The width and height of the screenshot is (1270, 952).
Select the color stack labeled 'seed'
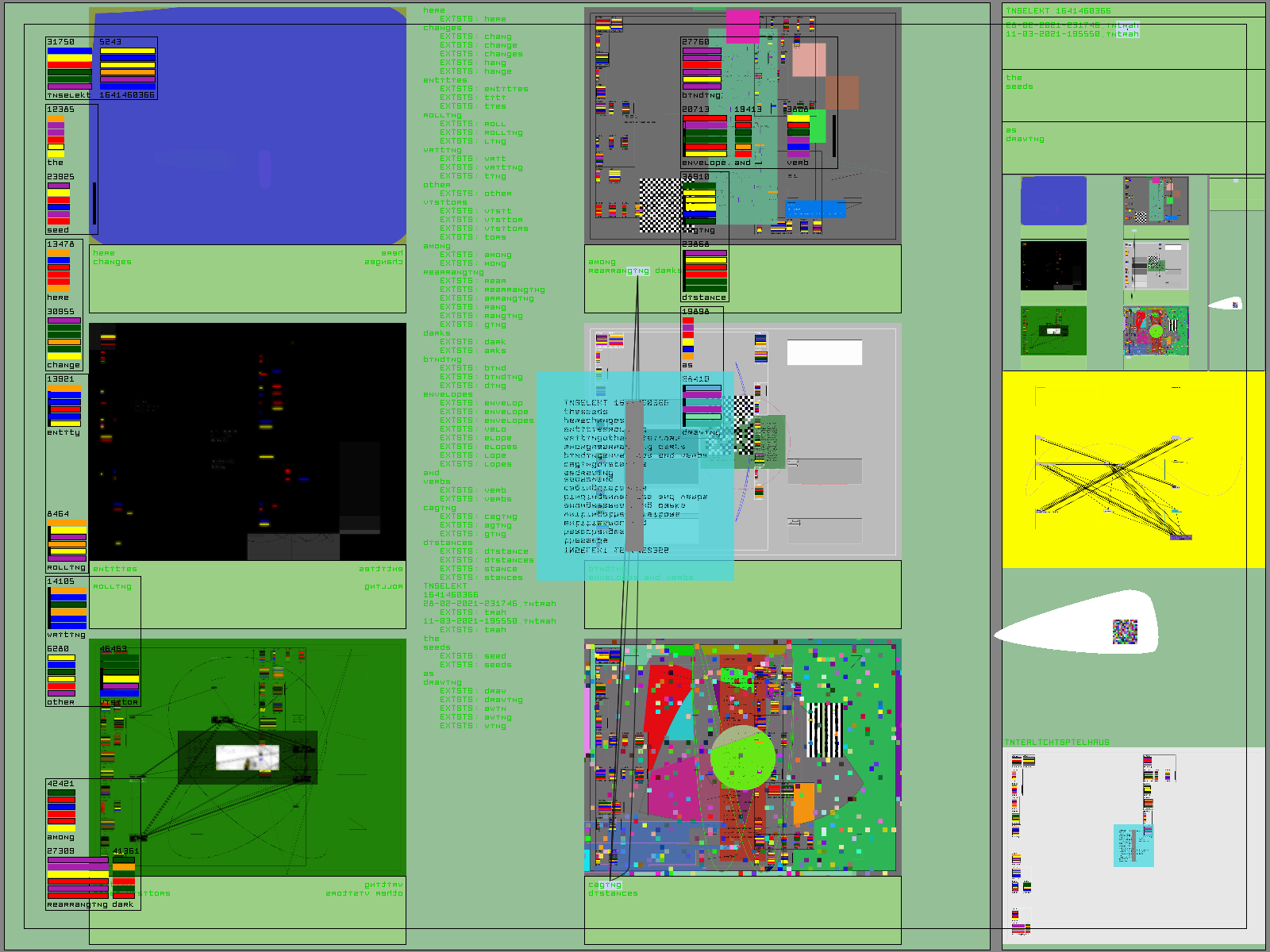tap(59, 204)
